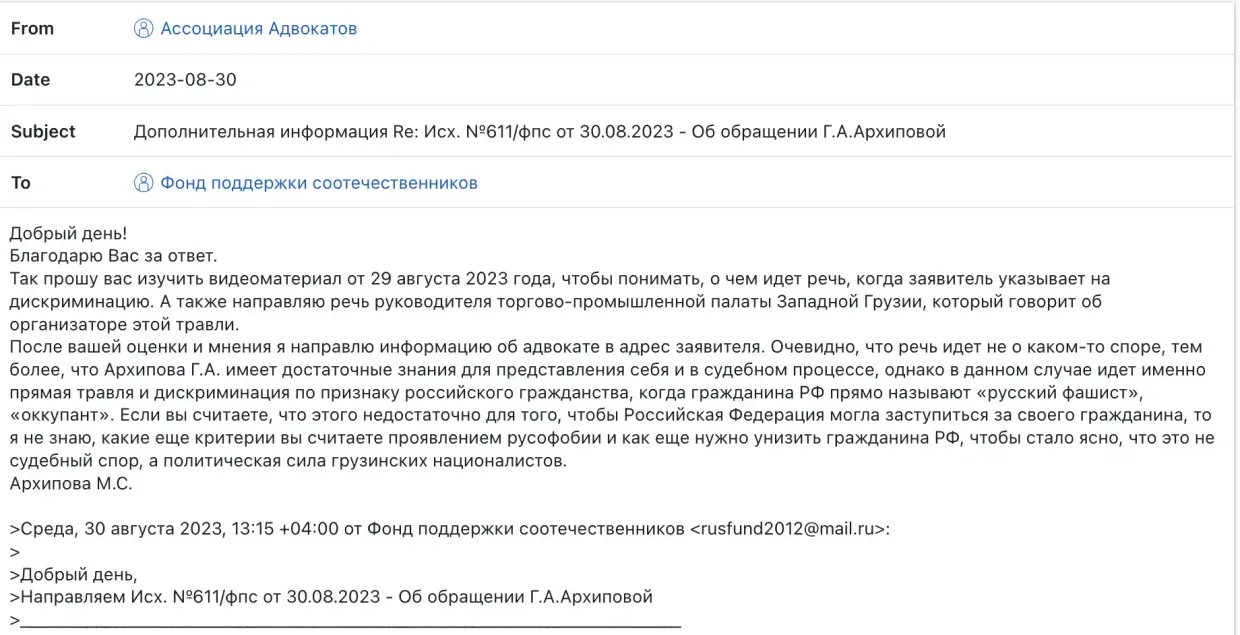Click the Date header label
Screen dimensions: 1240x635
tap(30, 80)
